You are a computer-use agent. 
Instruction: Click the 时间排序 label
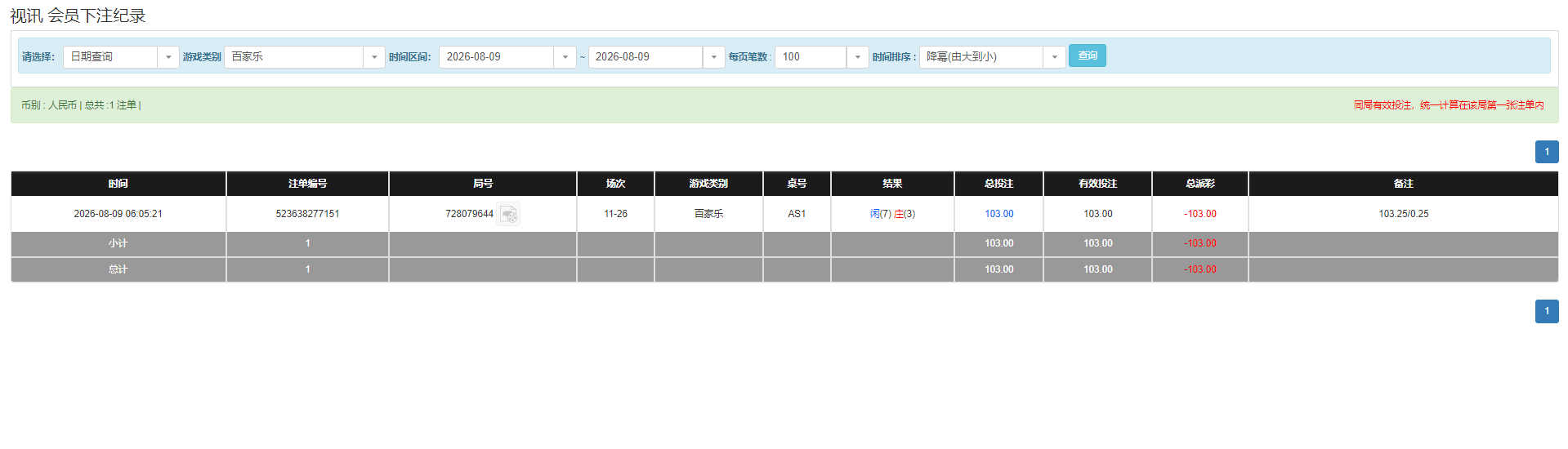(894, 57)
